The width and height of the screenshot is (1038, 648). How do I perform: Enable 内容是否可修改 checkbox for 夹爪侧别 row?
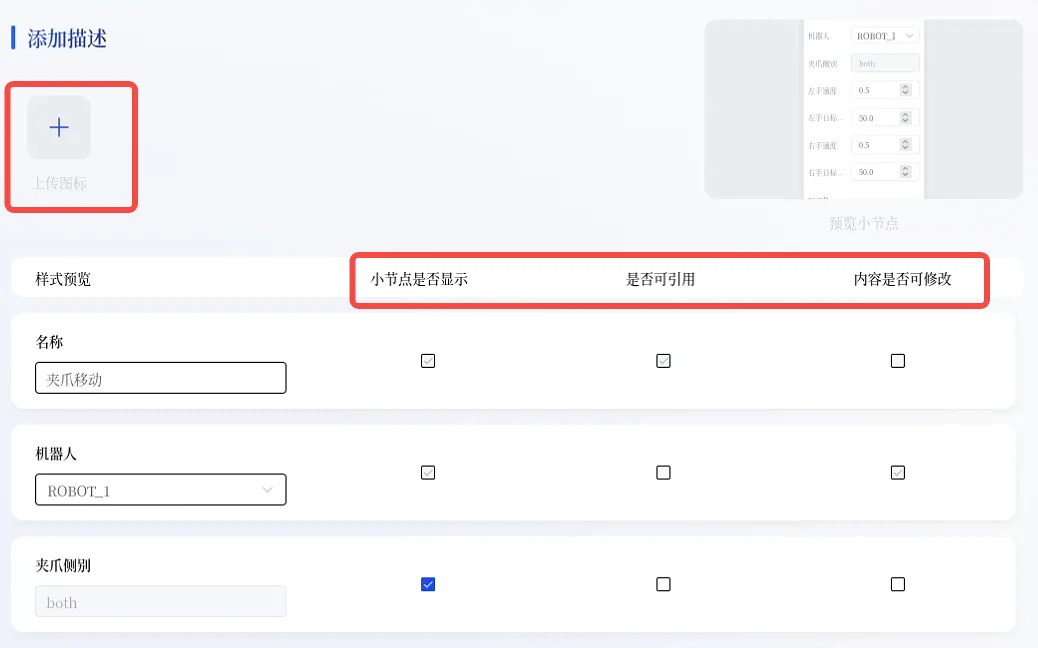coord(898,584)
